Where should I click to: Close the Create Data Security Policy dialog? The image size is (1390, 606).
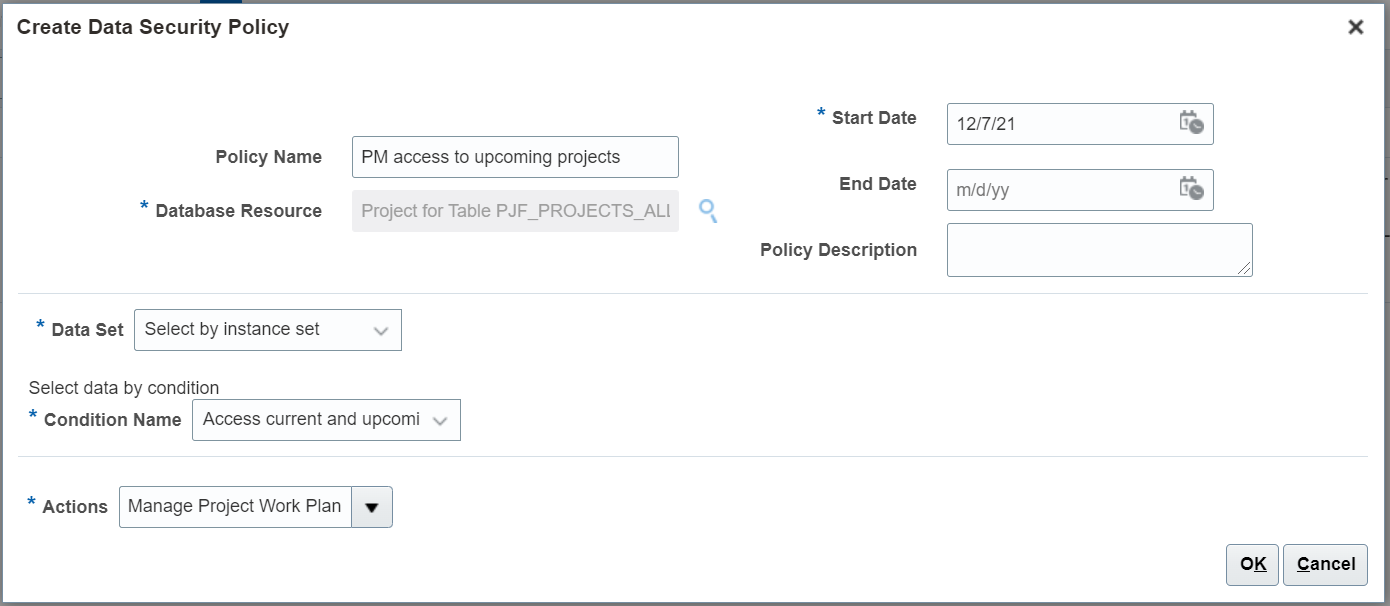[x=1355, y=27]
